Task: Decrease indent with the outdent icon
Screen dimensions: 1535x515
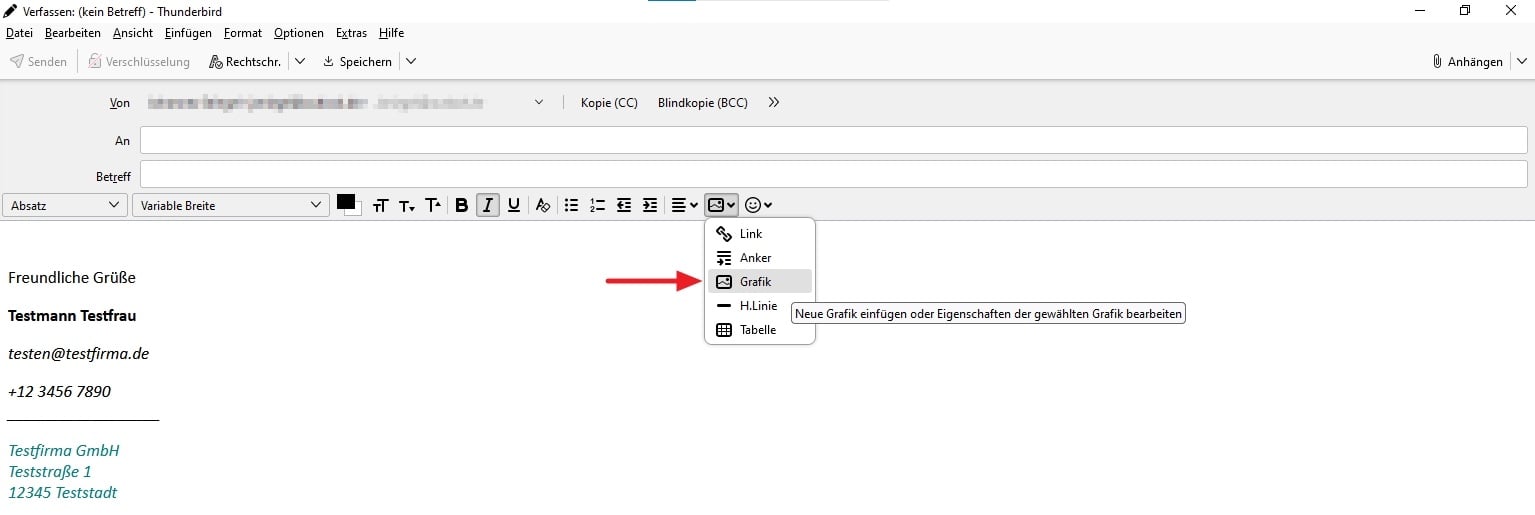Action: point(623,205)
